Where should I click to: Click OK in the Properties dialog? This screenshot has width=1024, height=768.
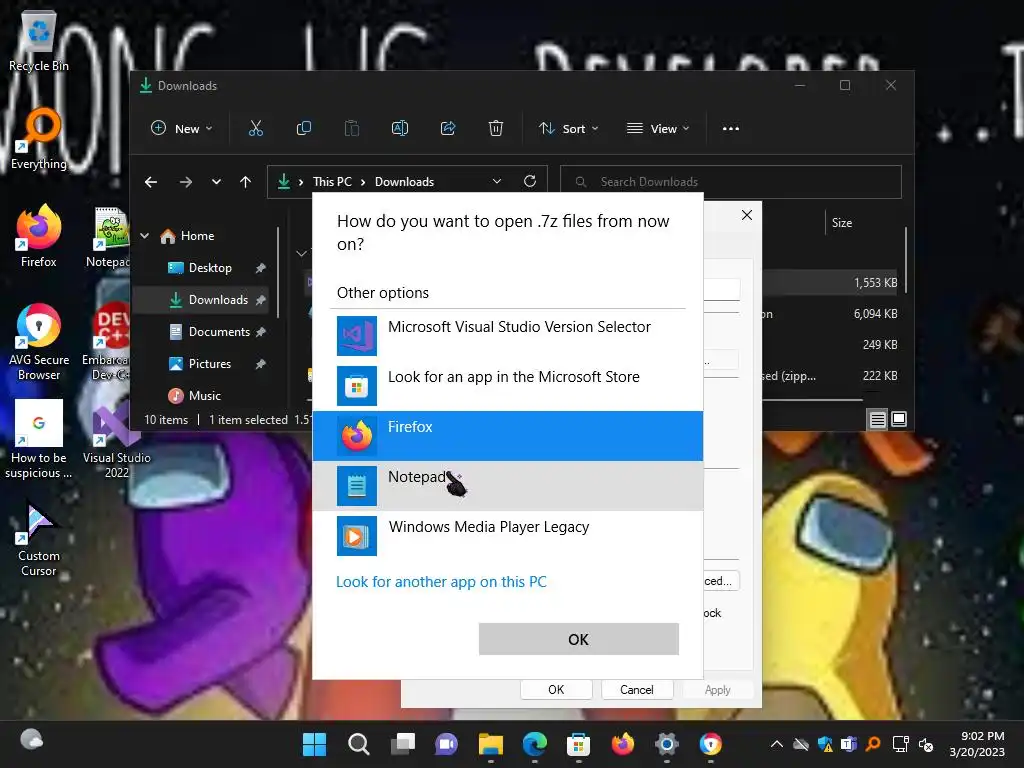pos(556,690)
